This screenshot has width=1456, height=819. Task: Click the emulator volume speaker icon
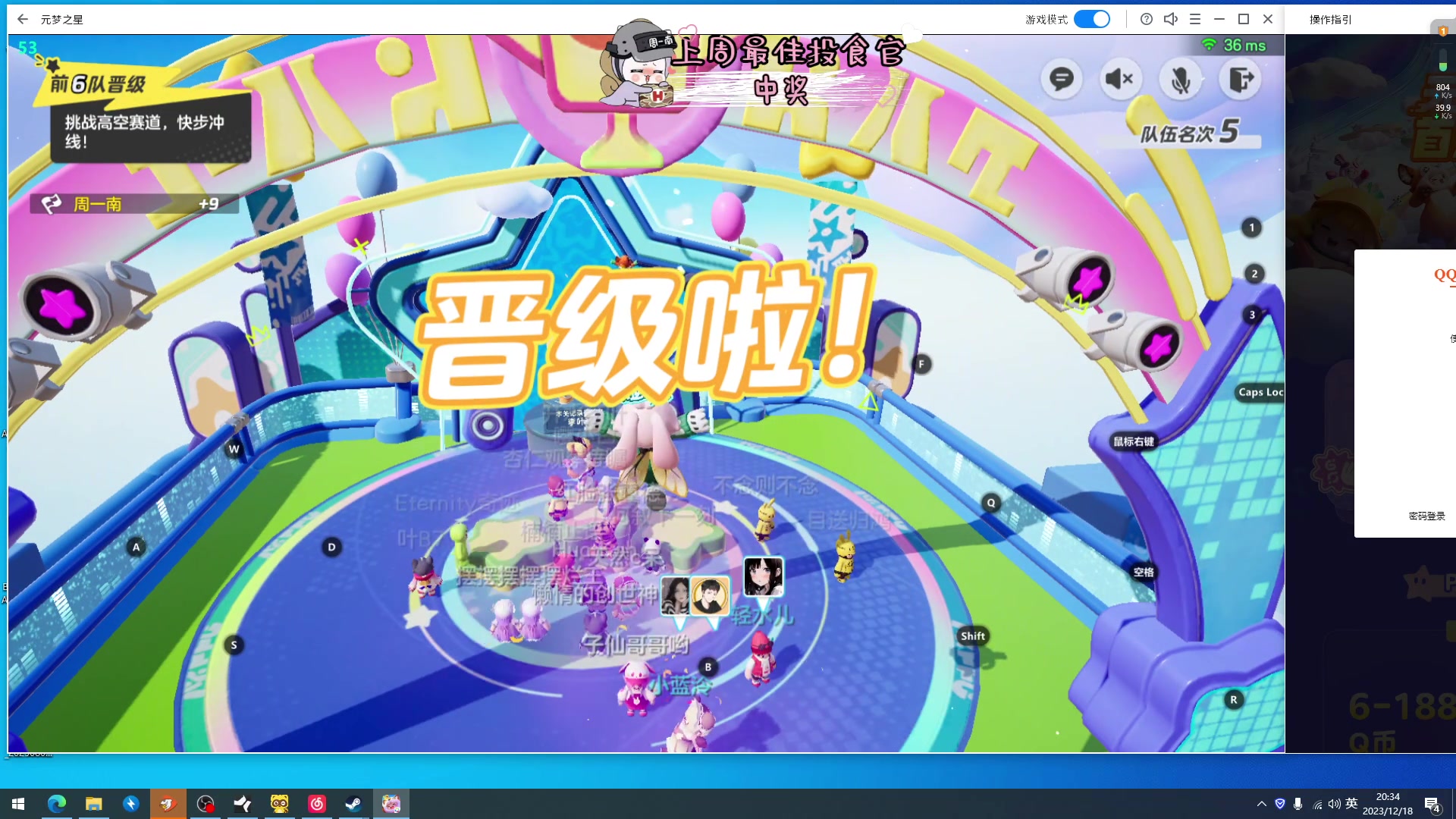1171,19
